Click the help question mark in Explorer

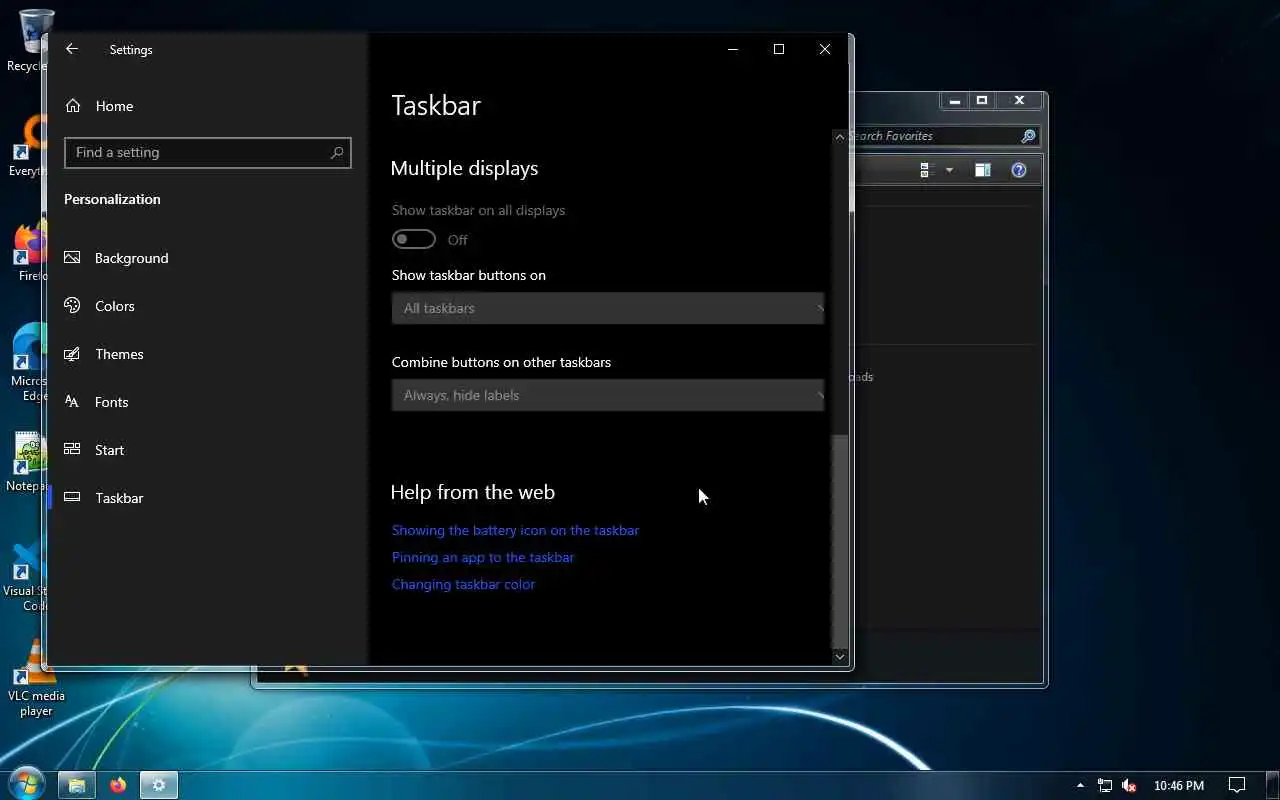click(x=1019, y=170)
